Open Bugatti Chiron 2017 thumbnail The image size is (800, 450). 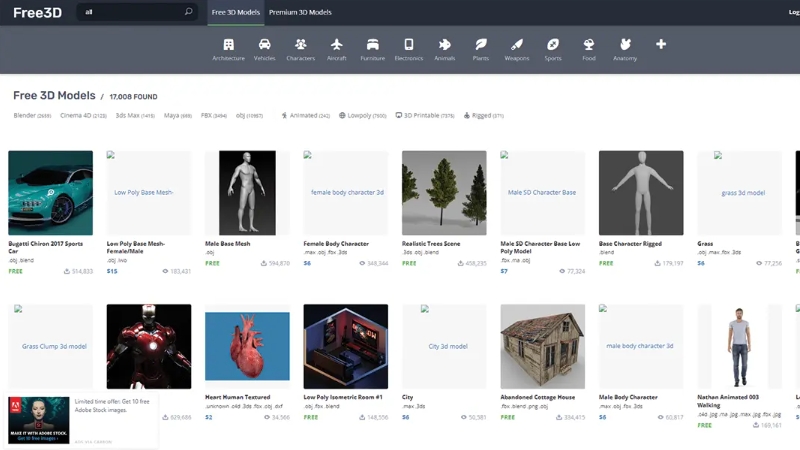[51, 193]
